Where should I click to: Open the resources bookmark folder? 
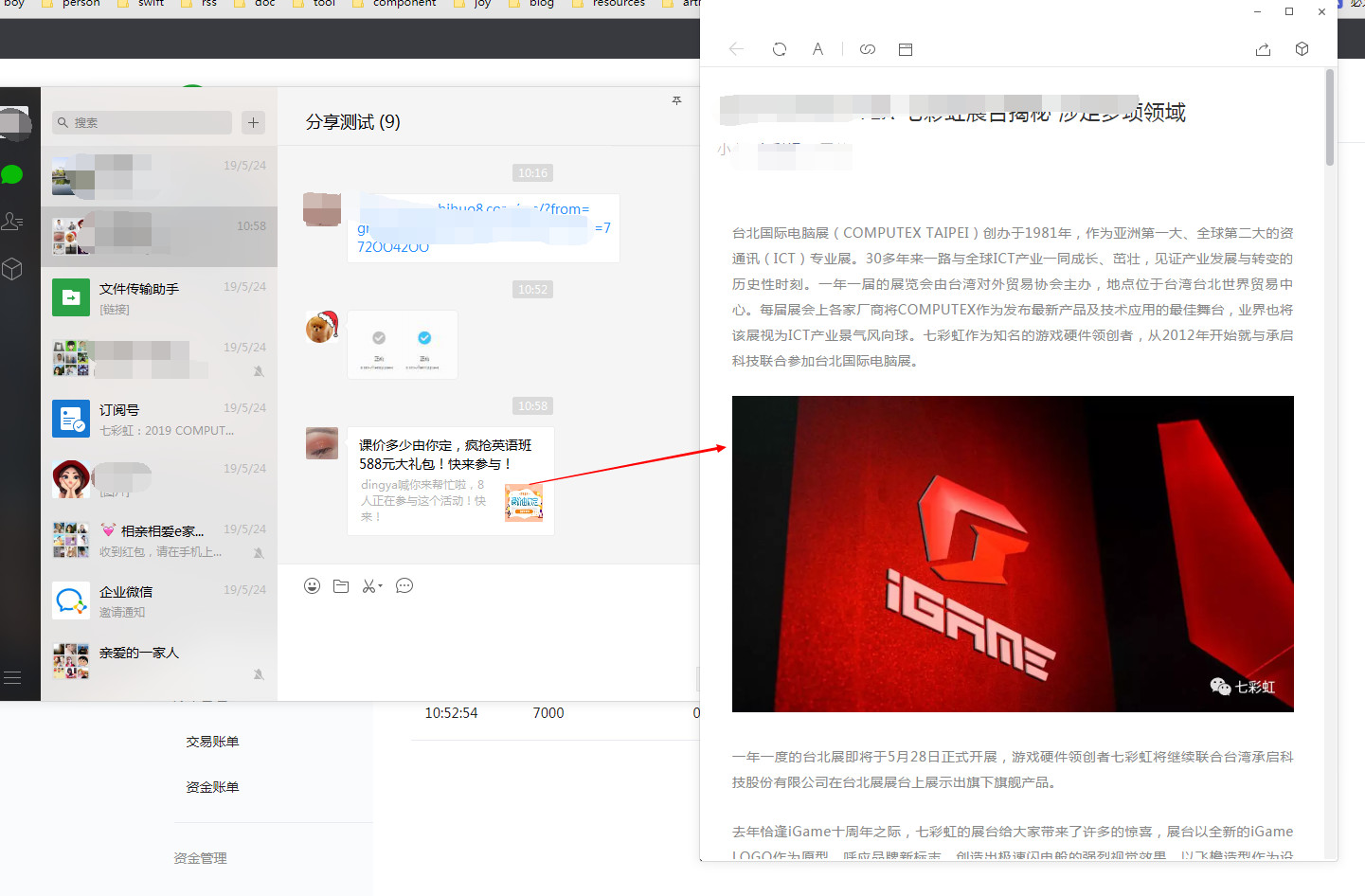pyautogui.click(x=609, y=4)
